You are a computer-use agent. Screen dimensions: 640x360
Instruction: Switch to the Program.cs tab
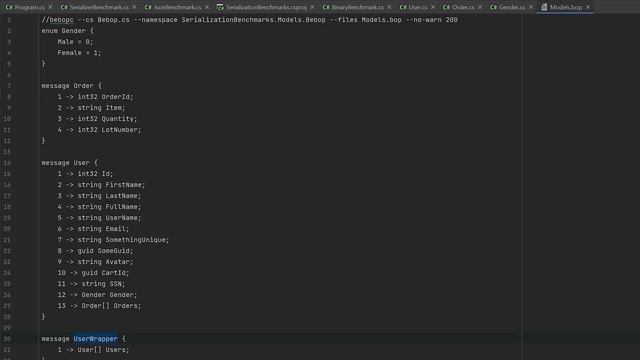[x=29, y=7]
